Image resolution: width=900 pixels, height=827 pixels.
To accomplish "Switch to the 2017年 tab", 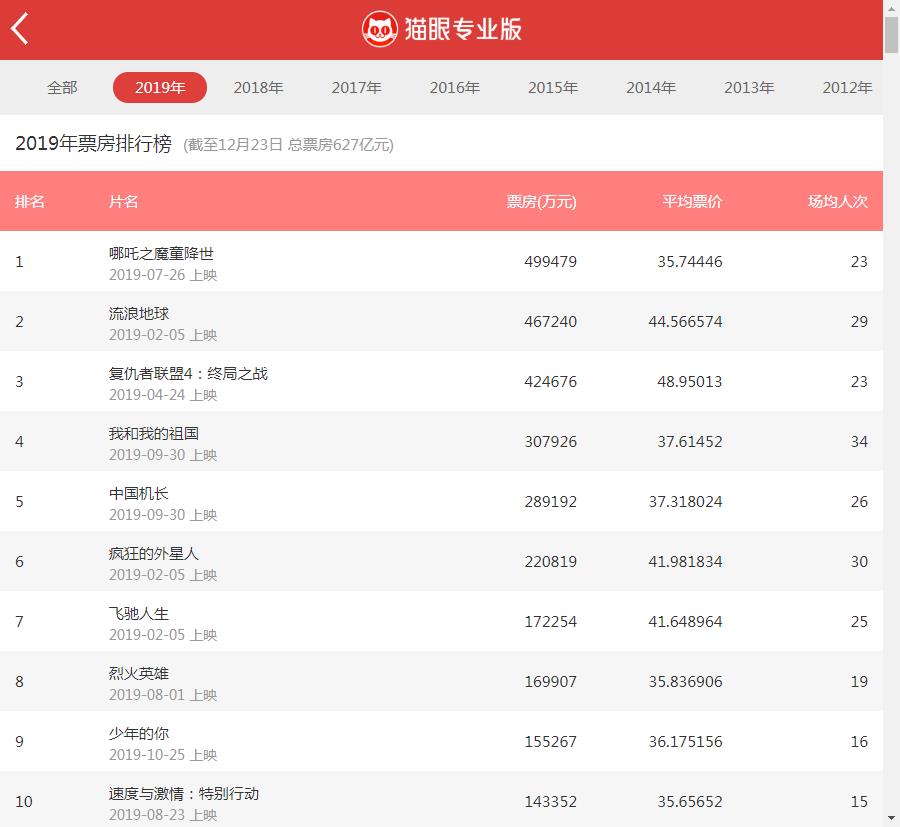I will pos(356,88).
